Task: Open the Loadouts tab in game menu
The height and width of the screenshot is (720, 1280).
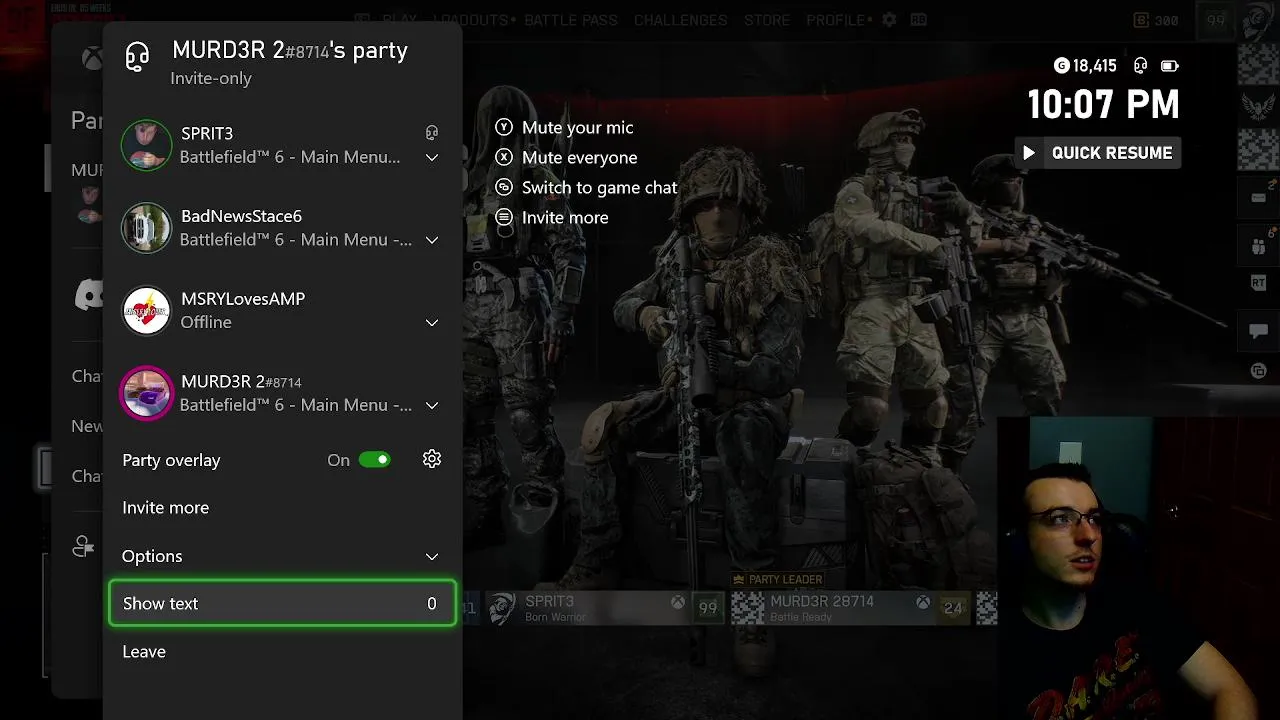Action: [x=474, y=20]
